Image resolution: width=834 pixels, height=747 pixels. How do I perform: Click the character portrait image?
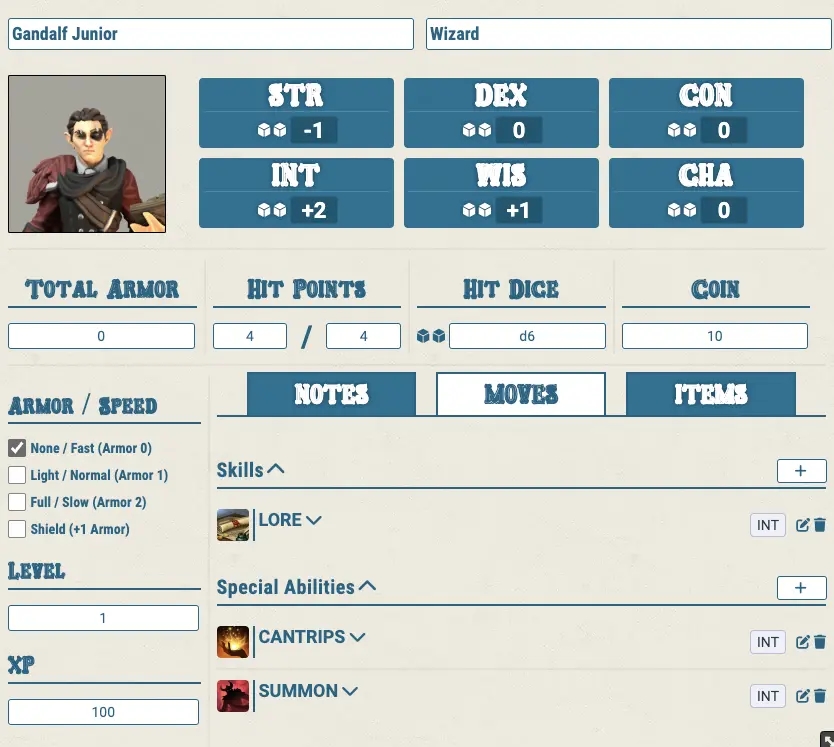(x=87, y=154)
